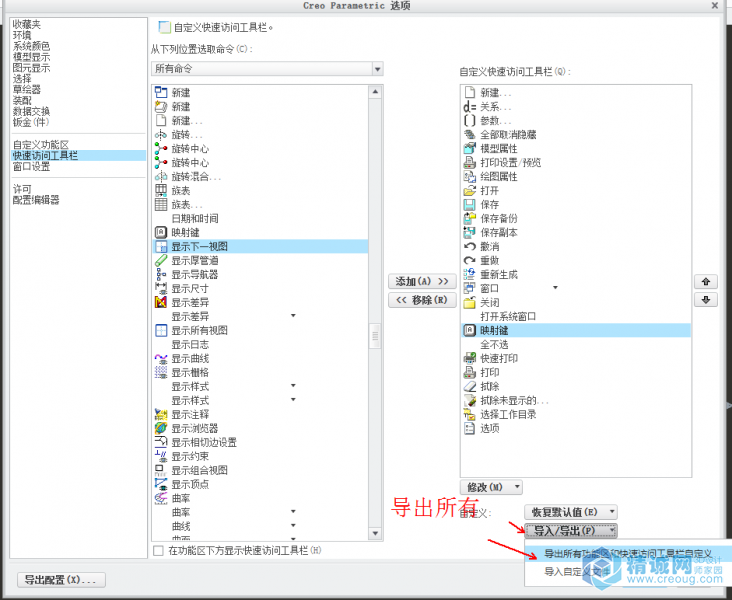This screenshot has height=600, width=732.
Task: Expand the arrow beside second 显示样式 row
Action: 293,400
